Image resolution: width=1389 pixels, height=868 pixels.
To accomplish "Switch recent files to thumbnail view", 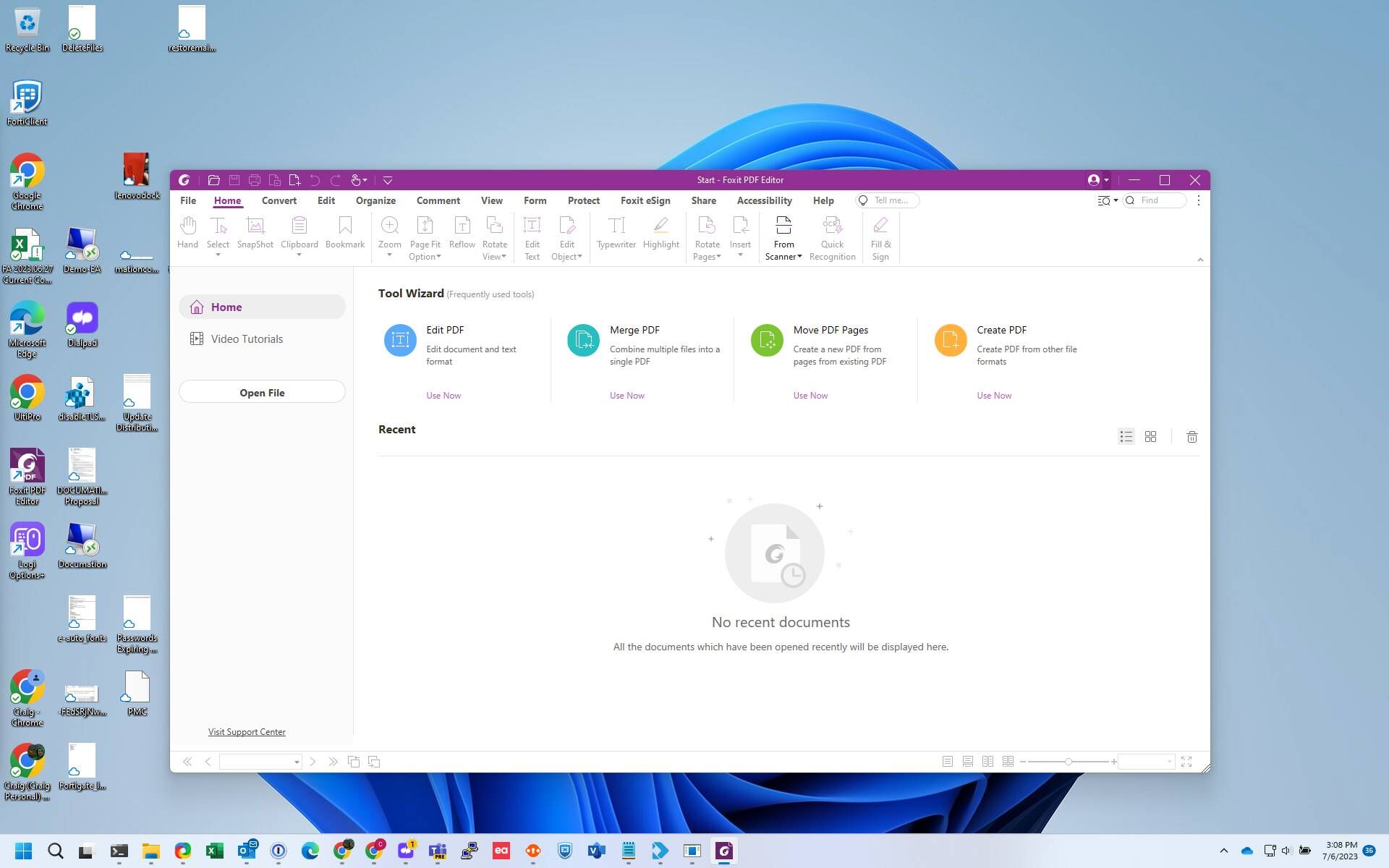I will 1150,437.
